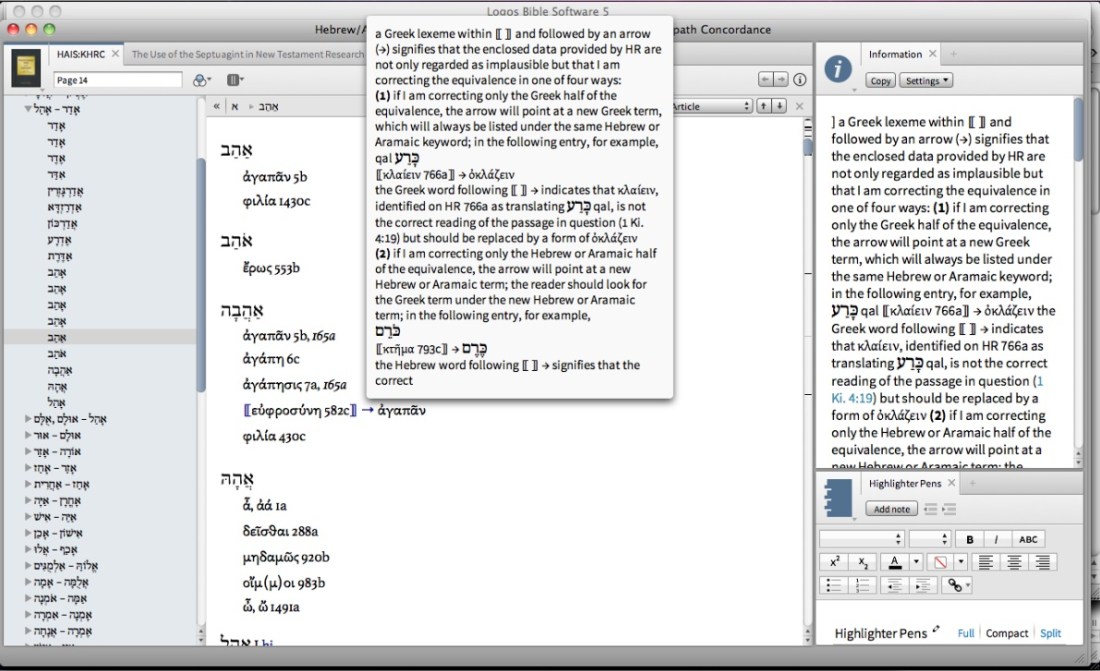Open the Settings dropdown in Information panel
The height and width of the screenshot is (671, 1100).
(925, 81)
